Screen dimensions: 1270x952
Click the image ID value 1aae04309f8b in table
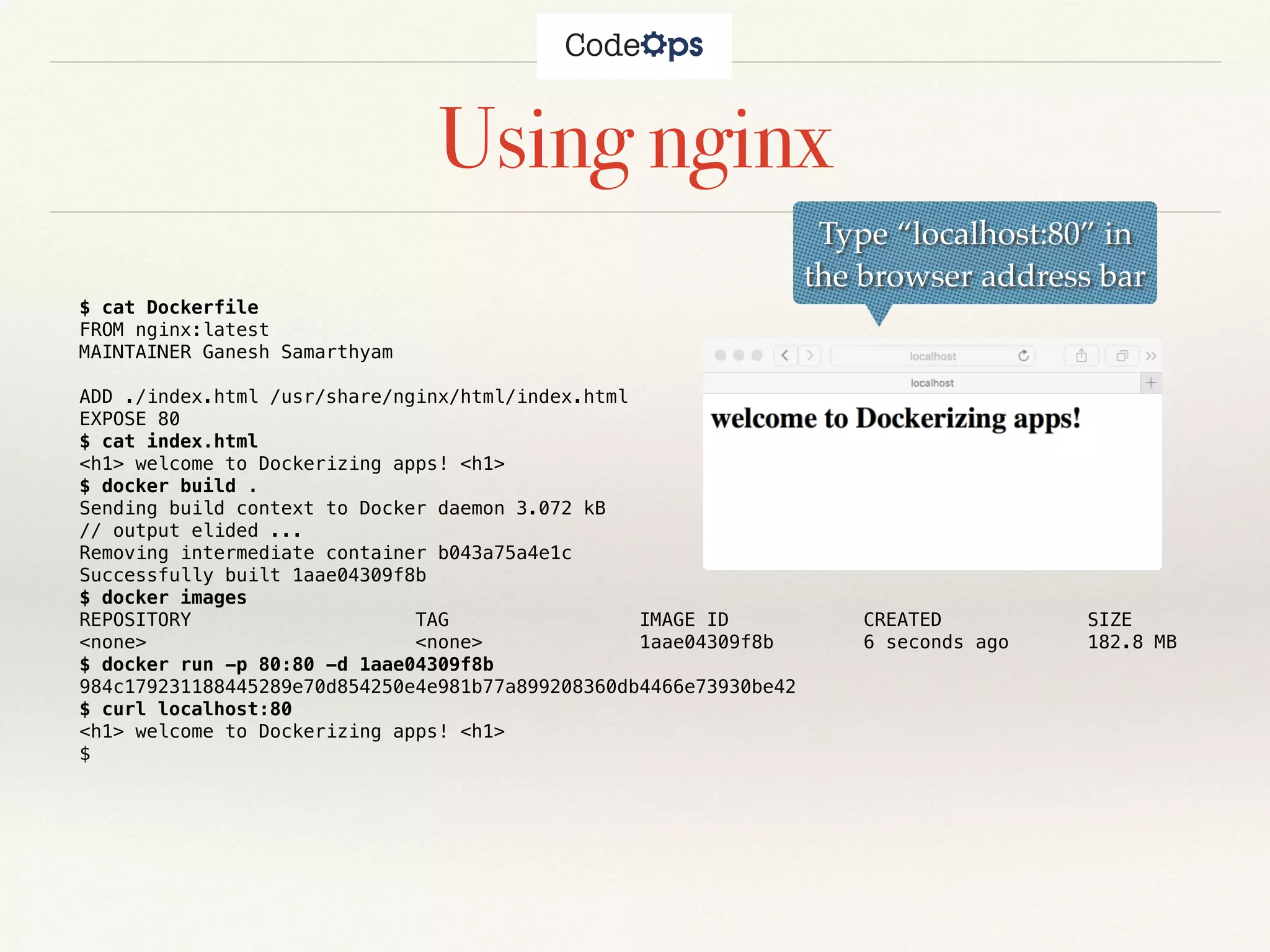click(x=707, y=642)
